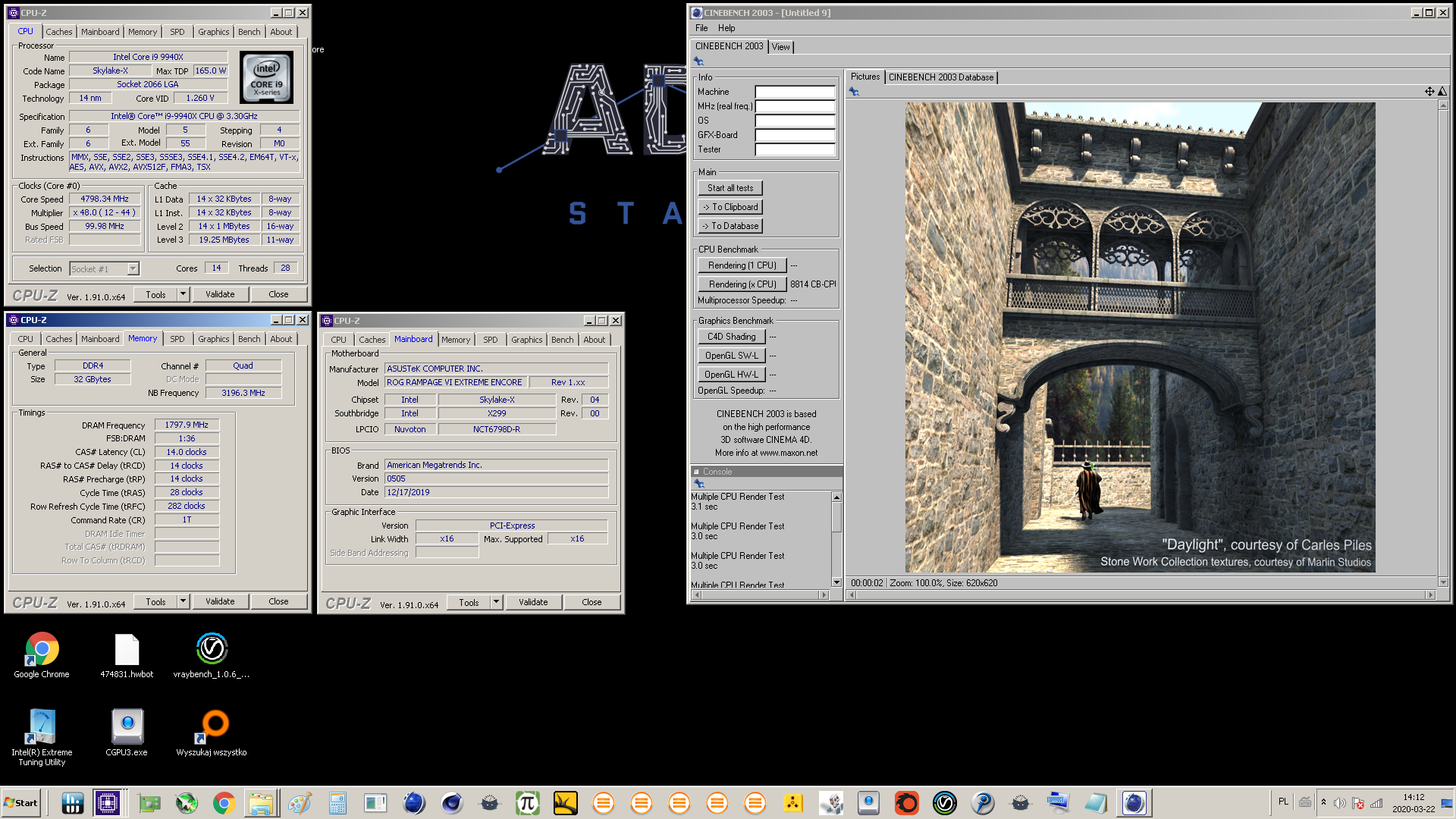This screenshot has width=1456, height=819.
Task: Open Bench tab in Mainboard CPU-Z window
Action: click(563, 340)
